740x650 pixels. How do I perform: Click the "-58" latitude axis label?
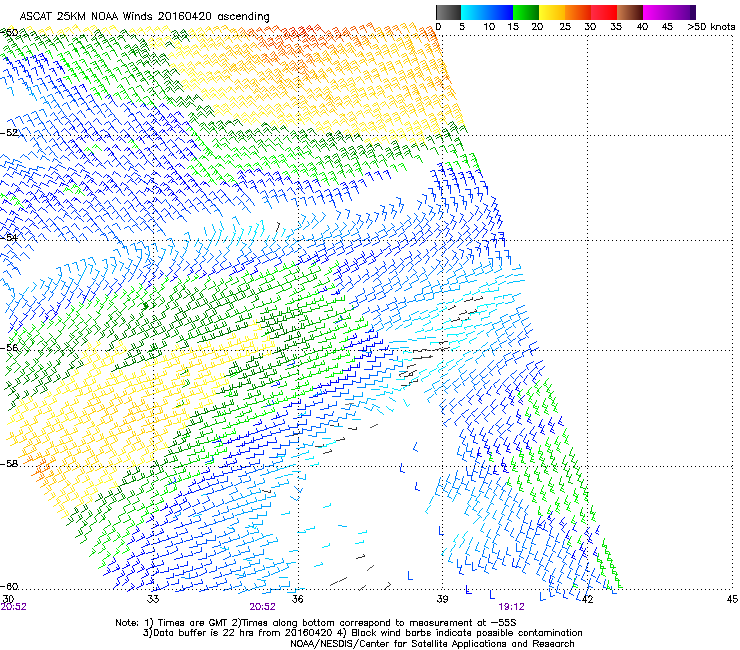[x=9, y=464]
